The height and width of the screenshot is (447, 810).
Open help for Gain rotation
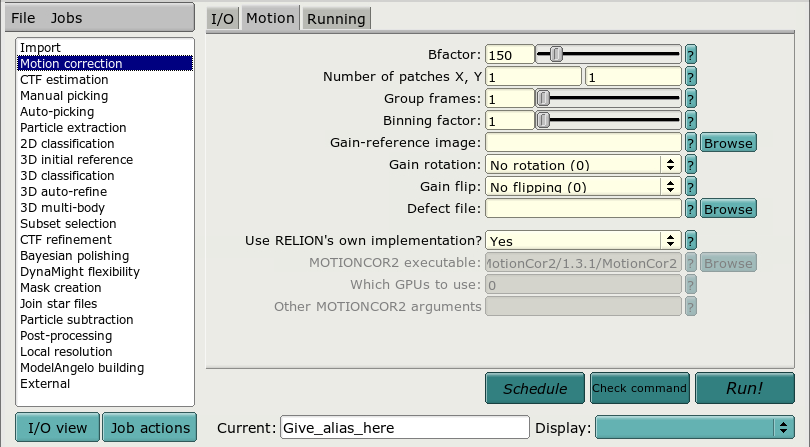[x=691, y=165]
